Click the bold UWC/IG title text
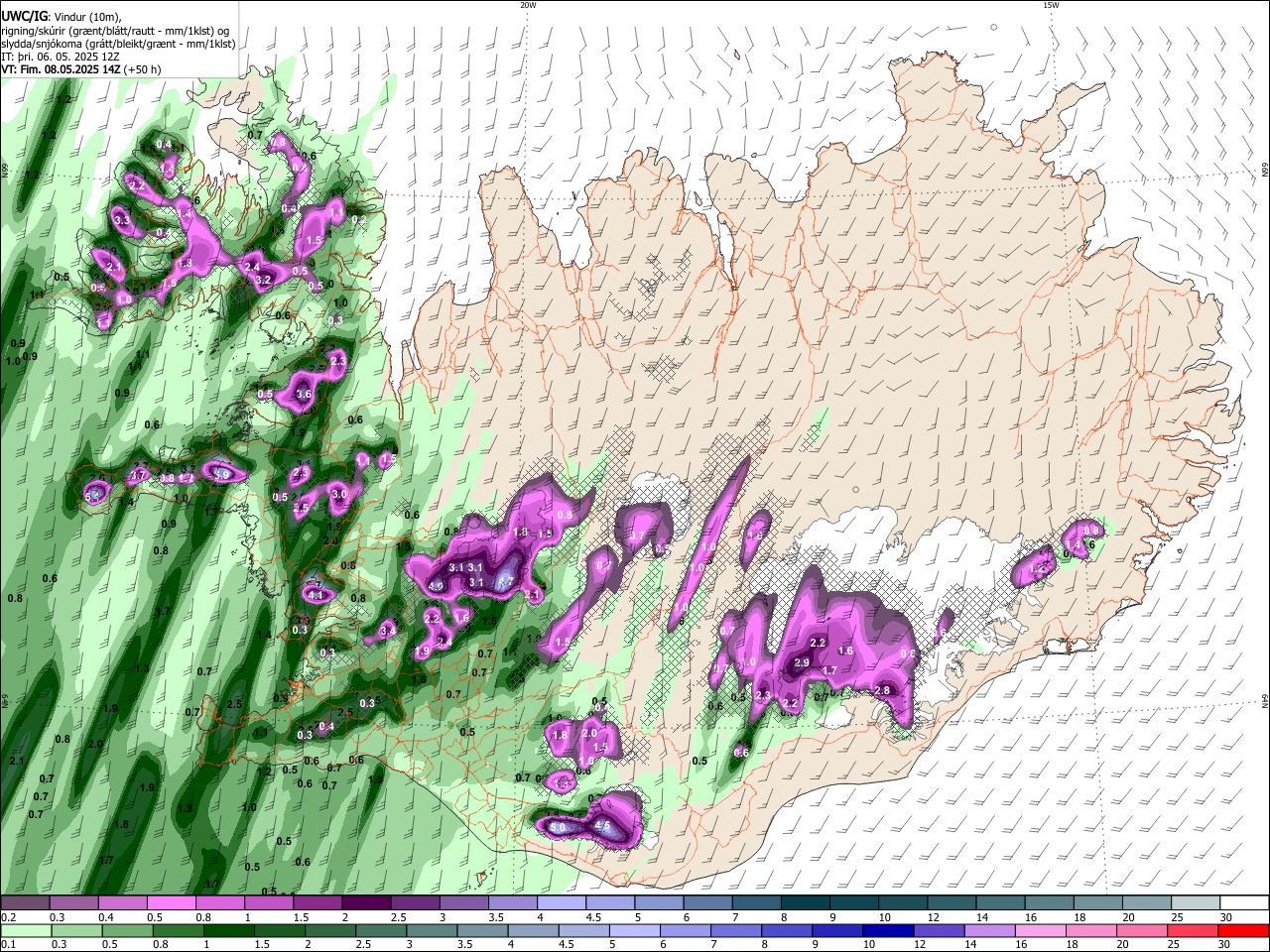 [x=24, y=16]
